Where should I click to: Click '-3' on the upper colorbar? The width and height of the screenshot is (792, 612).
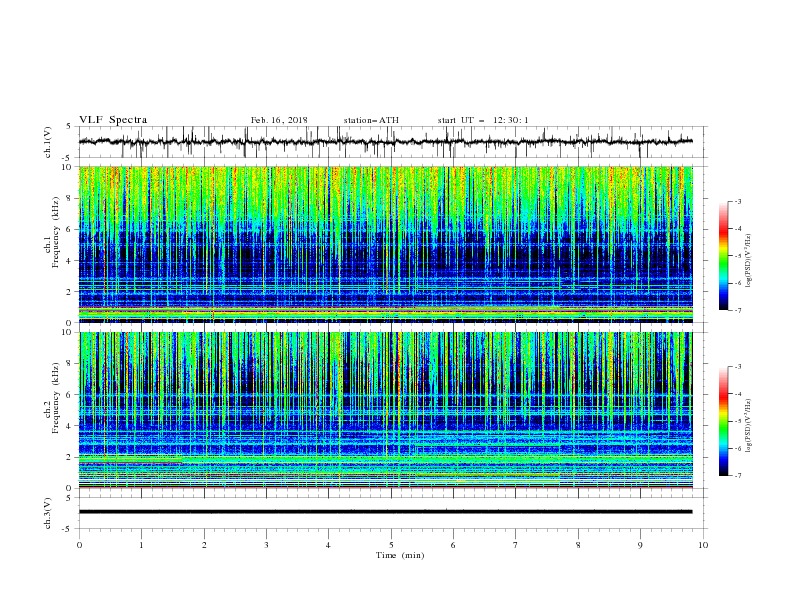737,201
